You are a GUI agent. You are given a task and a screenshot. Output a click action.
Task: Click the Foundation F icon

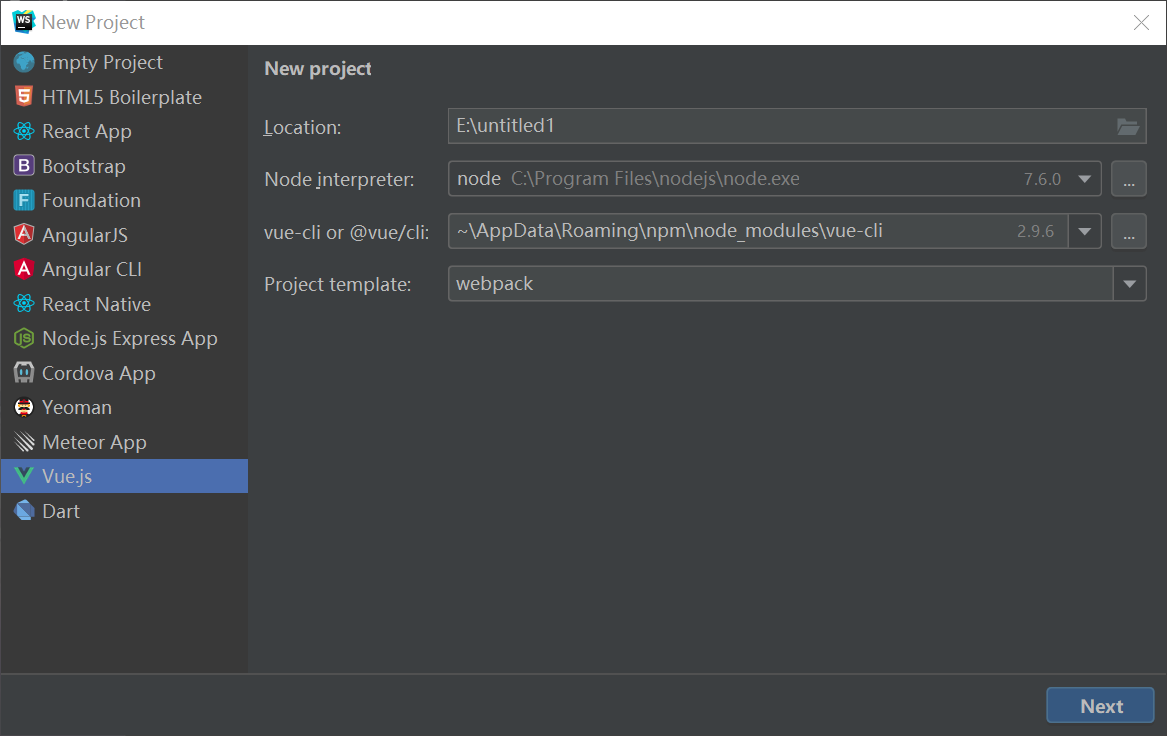tap(24, 200)
